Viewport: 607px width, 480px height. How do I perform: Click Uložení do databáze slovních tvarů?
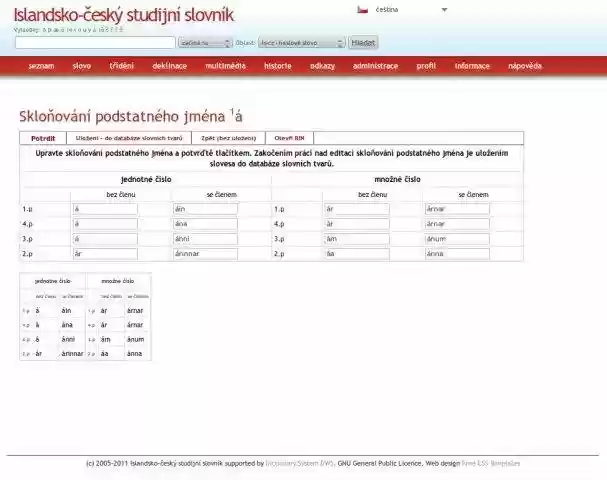click(129, 138)
